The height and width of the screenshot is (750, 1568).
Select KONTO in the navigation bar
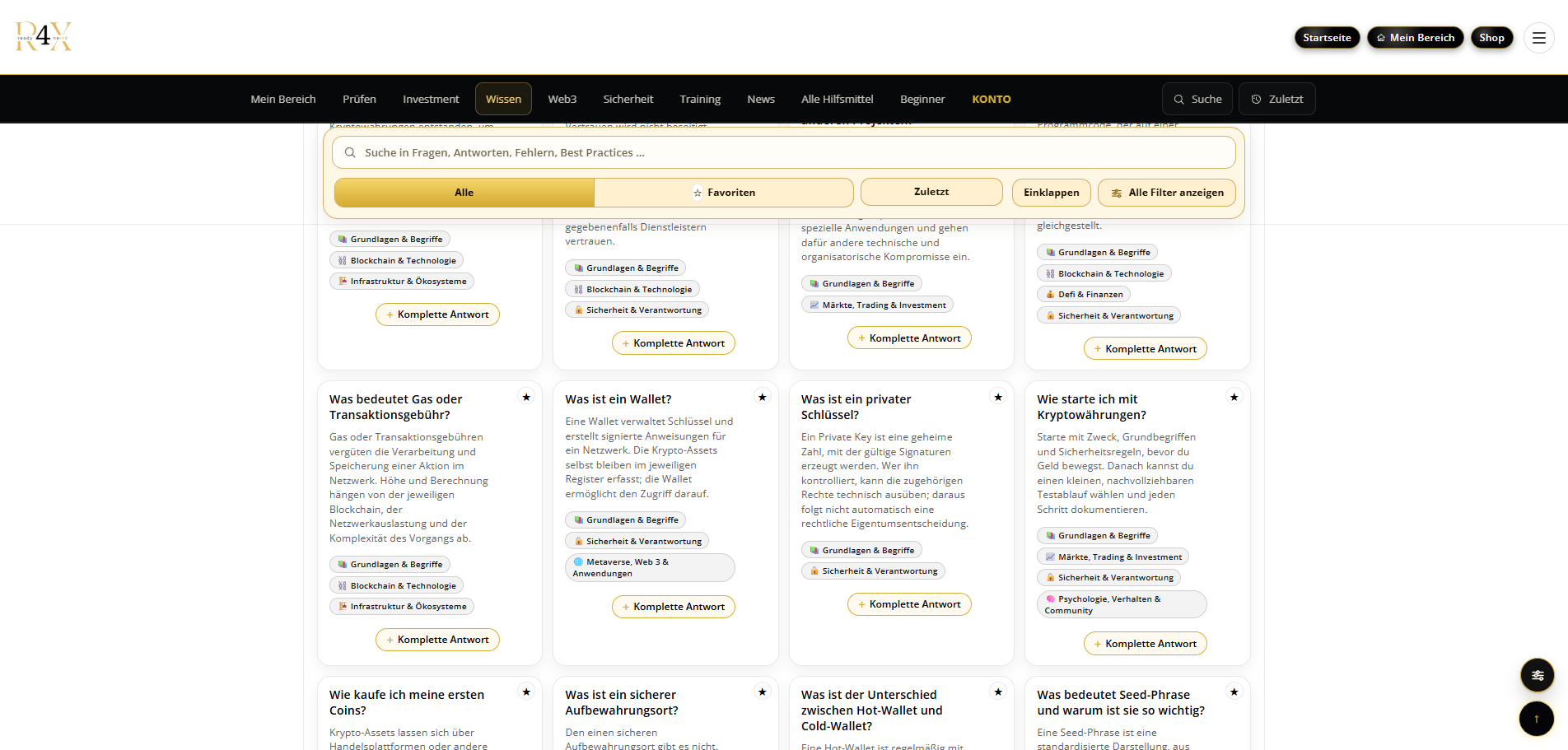992,99
